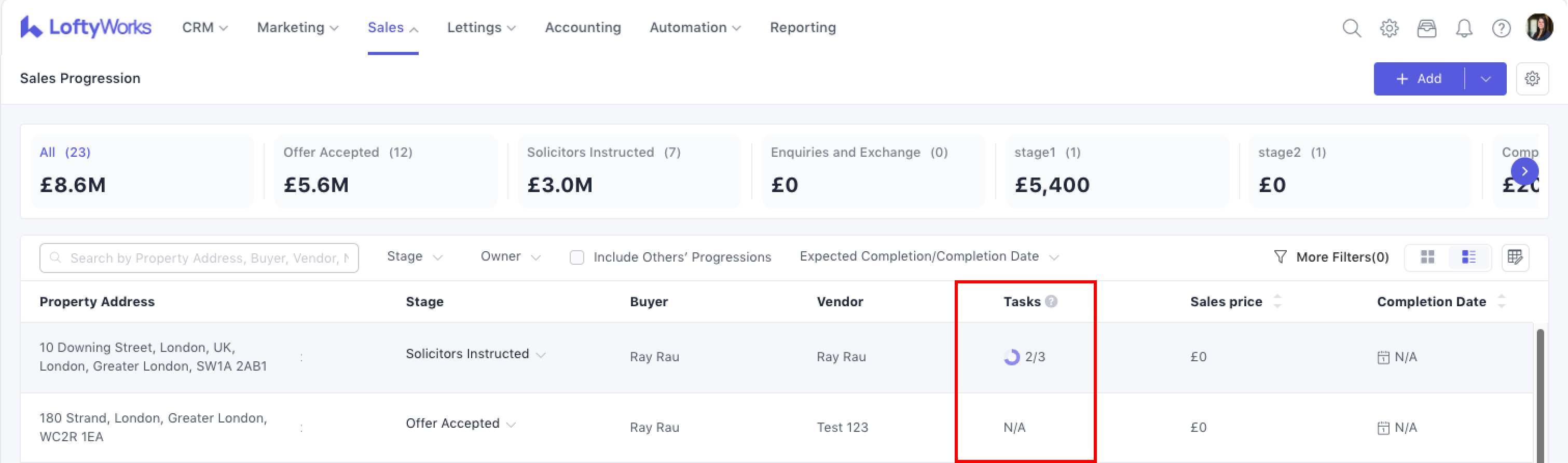Open the Lettings menu
The height and width of the screenshot is (463, 1568).
coord(481,28)
